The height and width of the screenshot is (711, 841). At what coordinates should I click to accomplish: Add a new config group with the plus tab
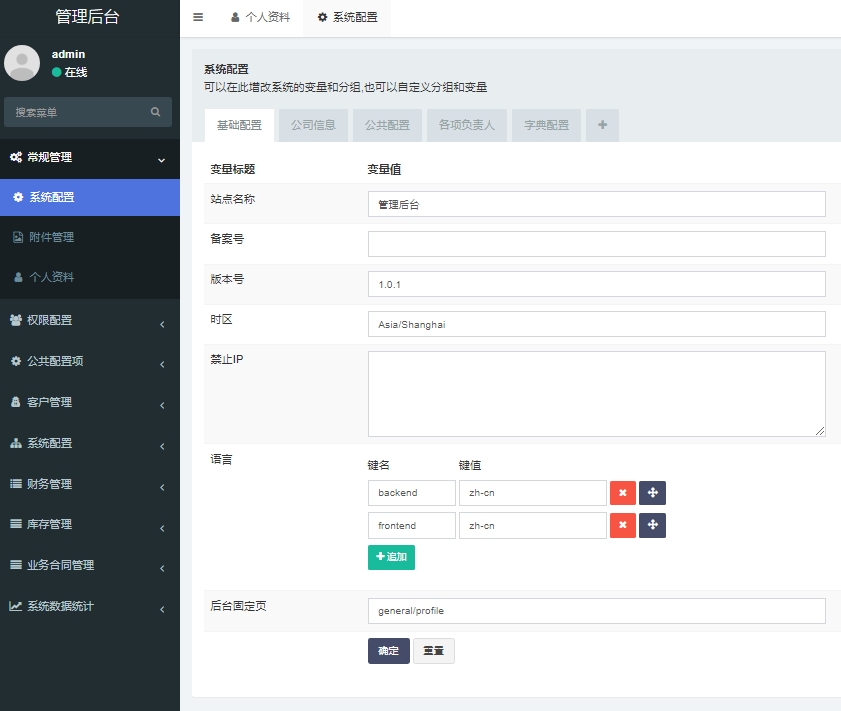(x=601, y=125)
